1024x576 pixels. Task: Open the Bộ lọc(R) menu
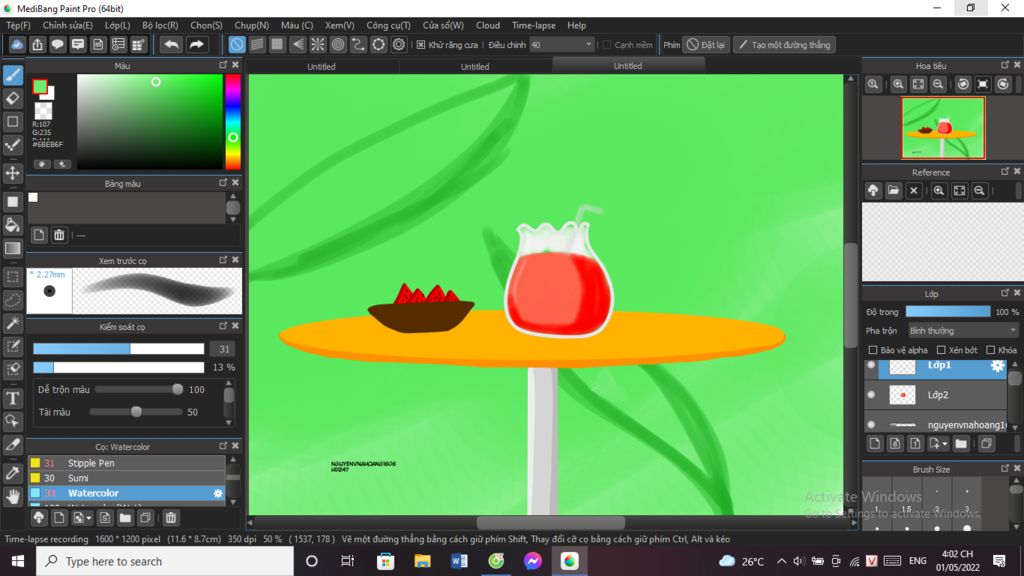tap(160, 25)
